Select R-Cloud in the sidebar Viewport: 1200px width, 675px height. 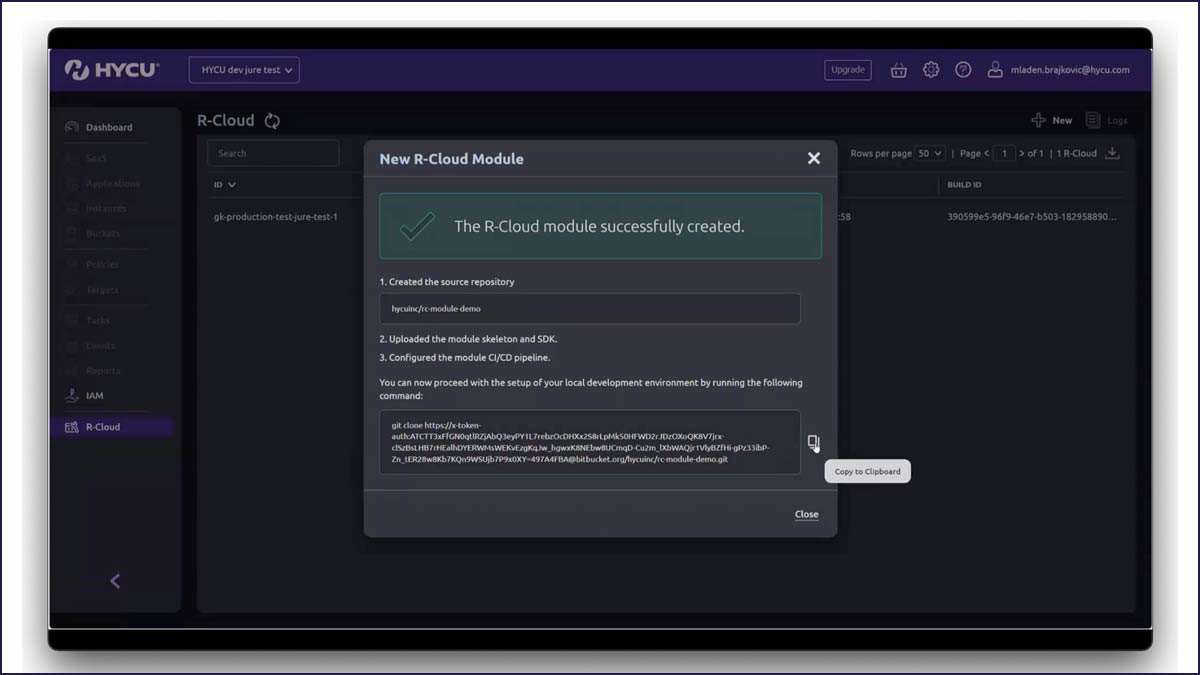[x=102, y=427]
